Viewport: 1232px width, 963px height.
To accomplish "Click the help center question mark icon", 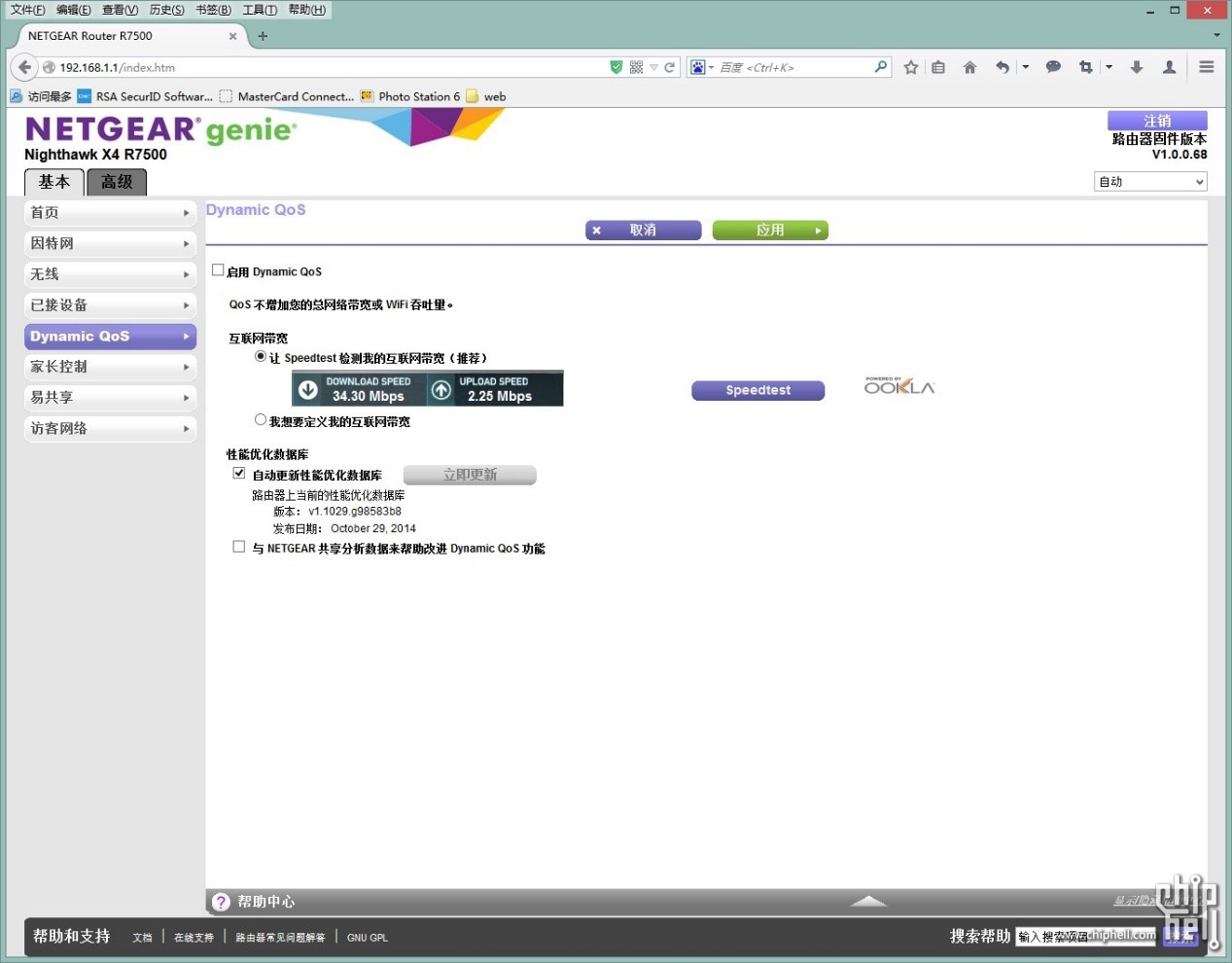I will (222, 902).
